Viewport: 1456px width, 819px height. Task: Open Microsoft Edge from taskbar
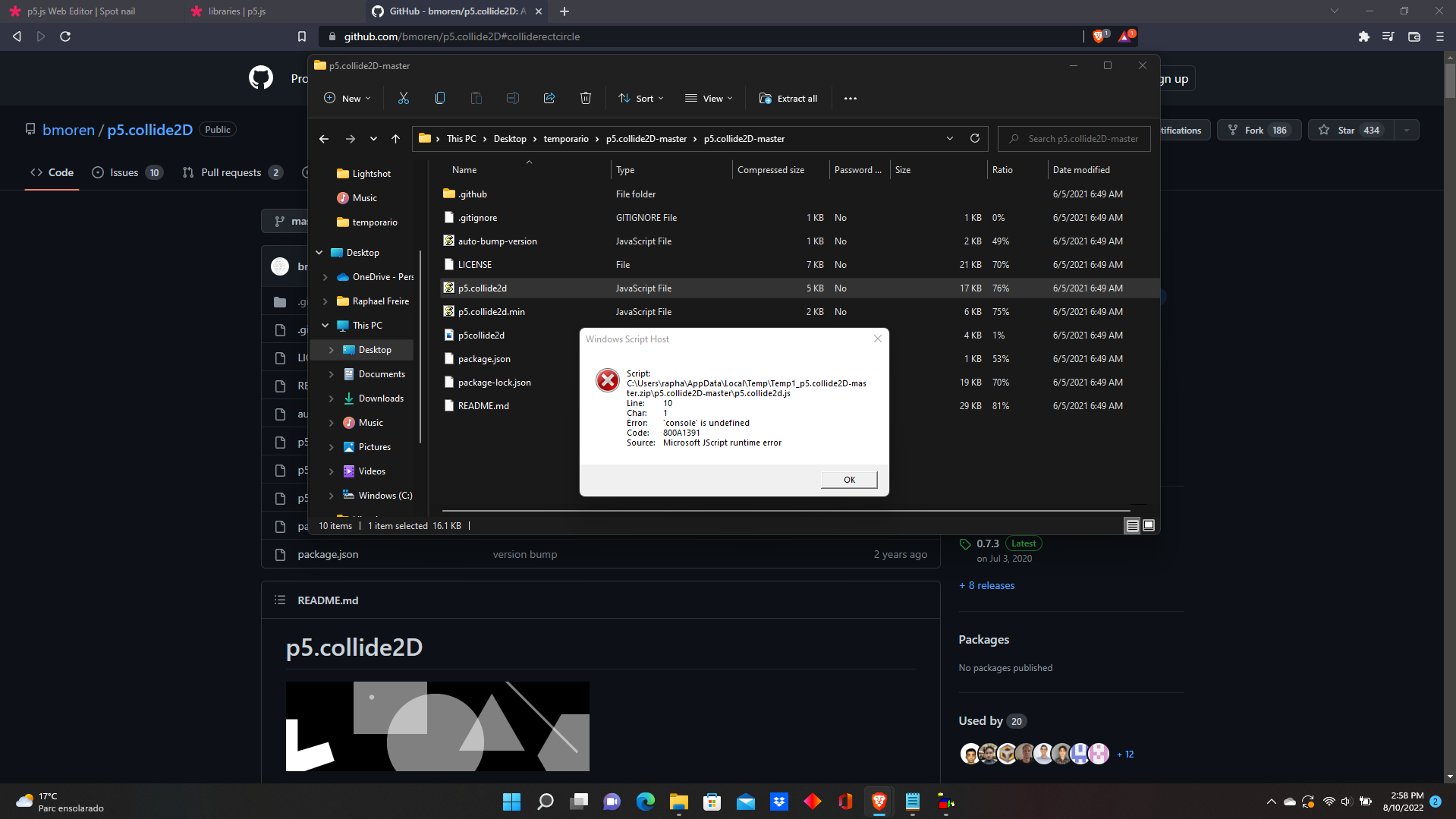646,802
